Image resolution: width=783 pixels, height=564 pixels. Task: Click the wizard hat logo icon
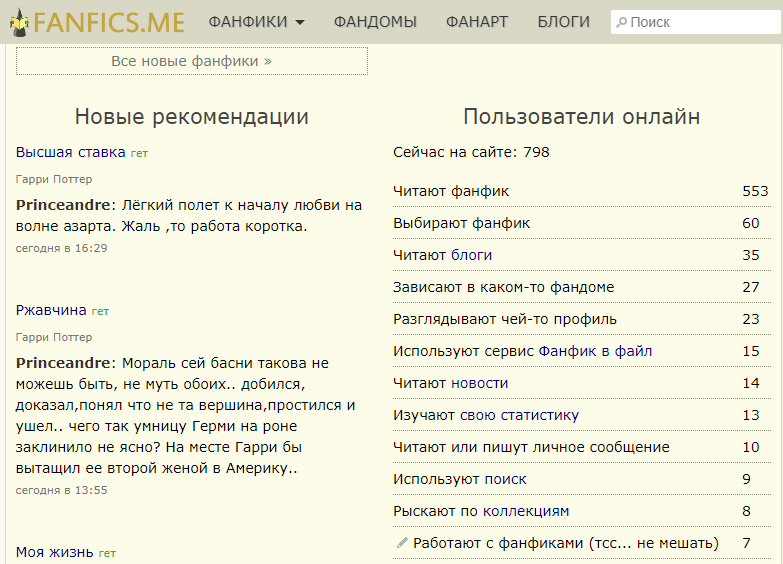(19, 22)
